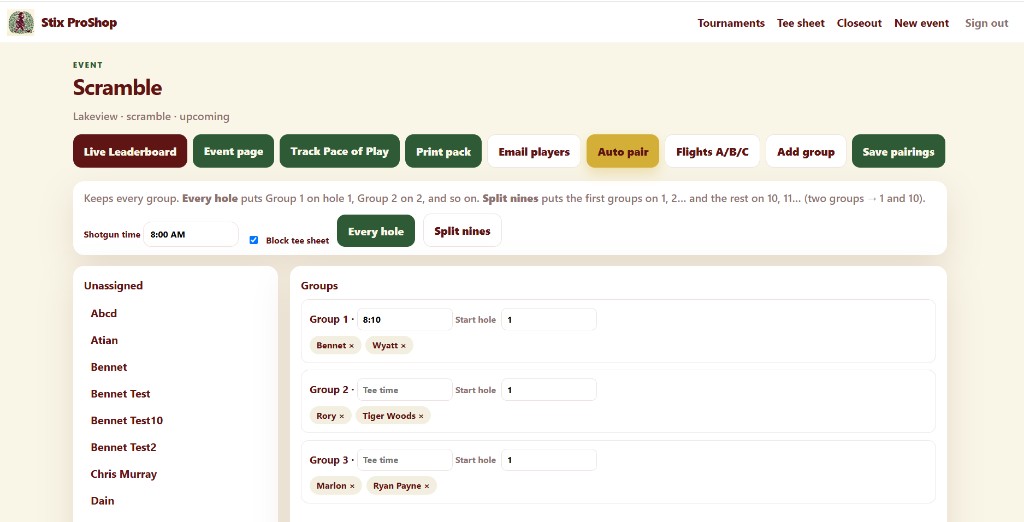
Task: Open the Tee sheet nav item
Action: pyautogui.click(x=801, y=23)
